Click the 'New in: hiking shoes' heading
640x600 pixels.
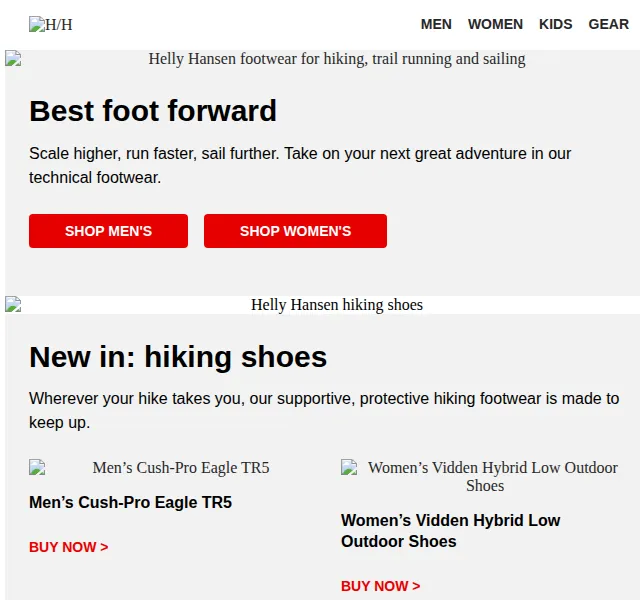(x=178, y=357)
